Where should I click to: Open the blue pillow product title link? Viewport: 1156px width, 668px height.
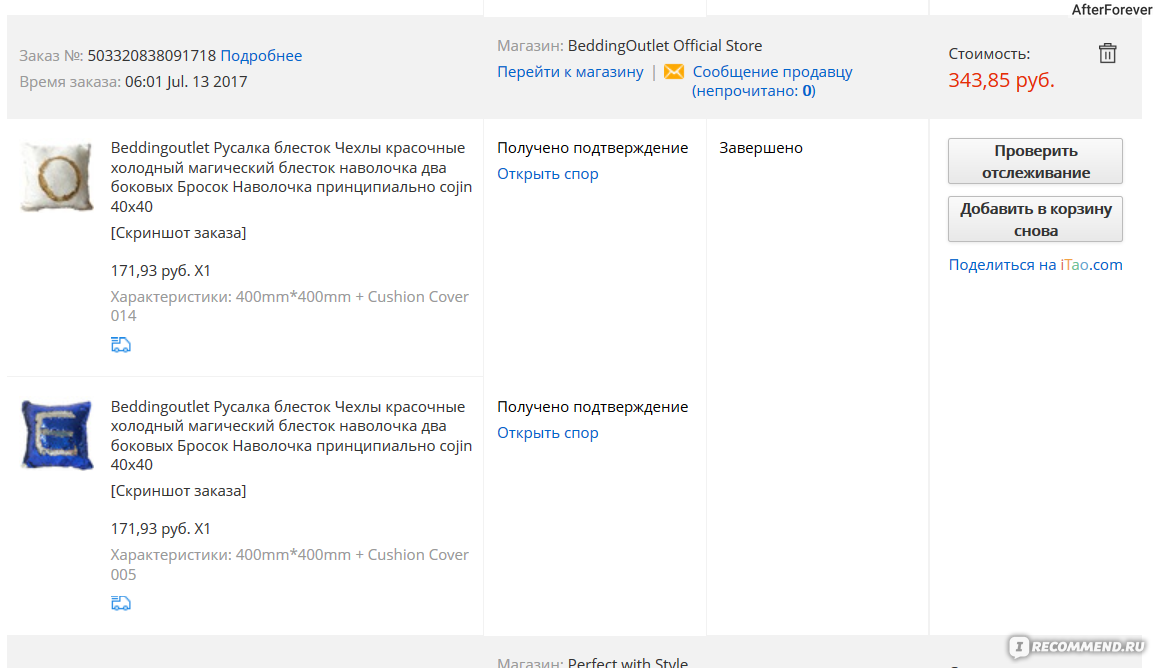(x=291, y=435)
